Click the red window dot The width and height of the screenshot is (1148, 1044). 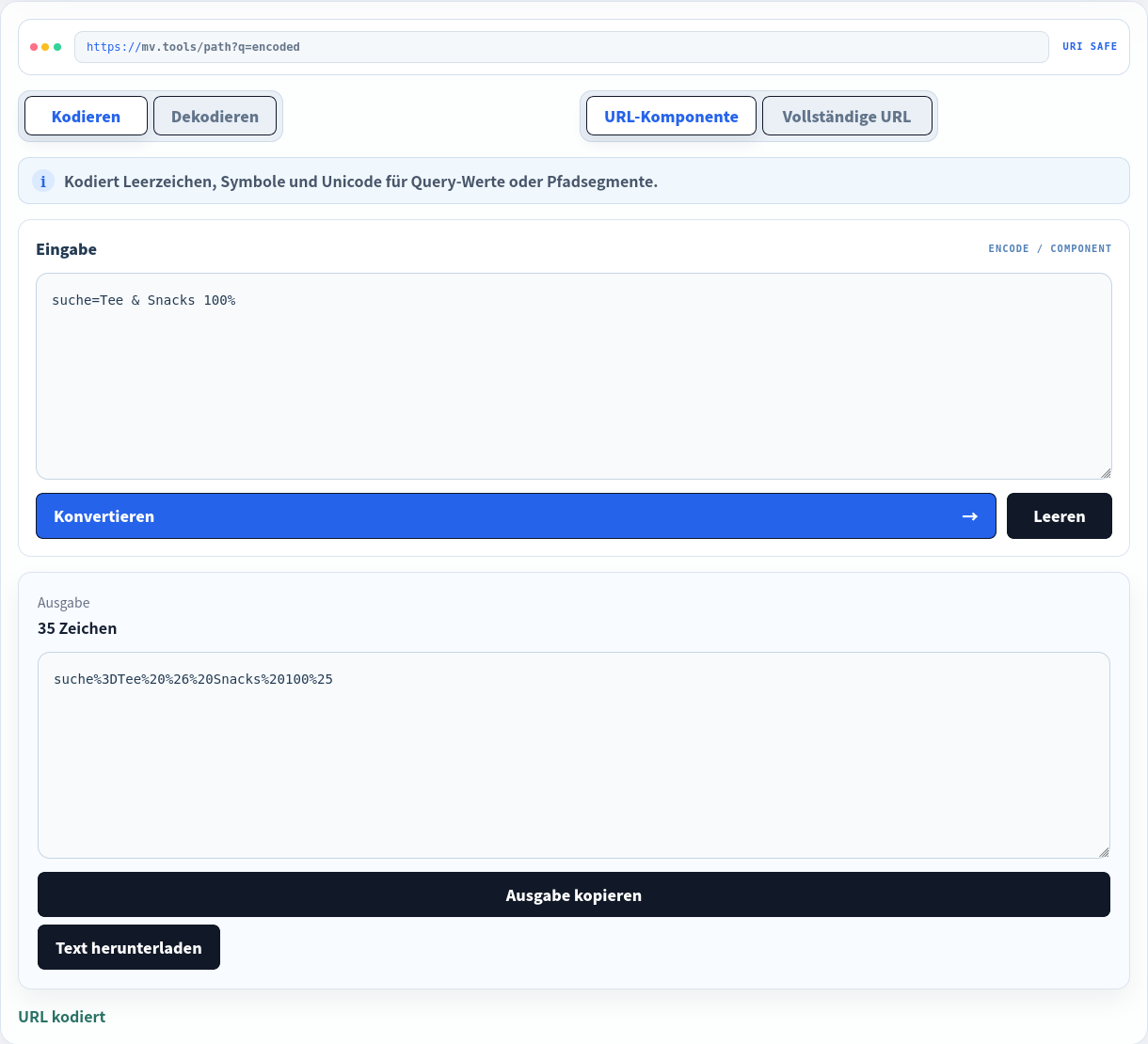click(34, 47)
